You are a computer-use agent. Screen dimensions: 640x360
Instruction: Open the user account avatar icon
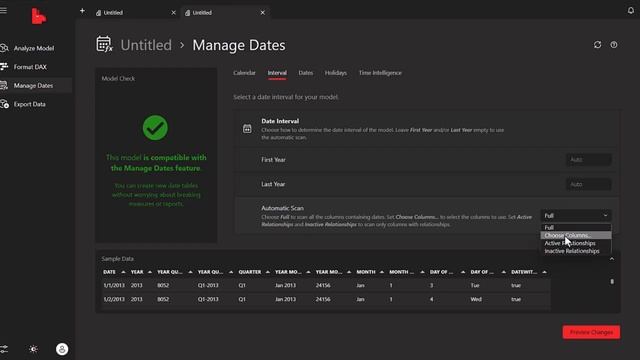[62, 349]
